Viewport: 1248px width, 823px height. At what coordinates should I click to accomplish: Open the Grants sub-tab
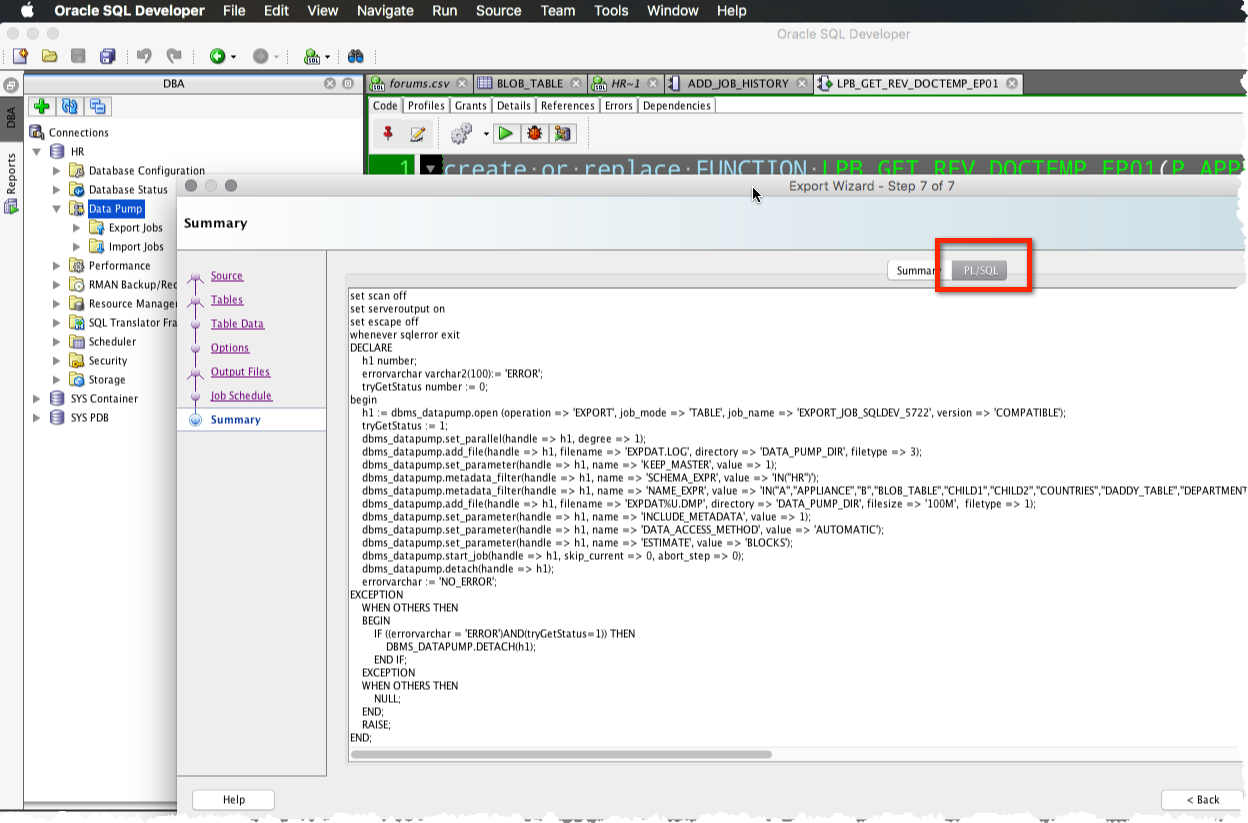click(x=470, y=106)
